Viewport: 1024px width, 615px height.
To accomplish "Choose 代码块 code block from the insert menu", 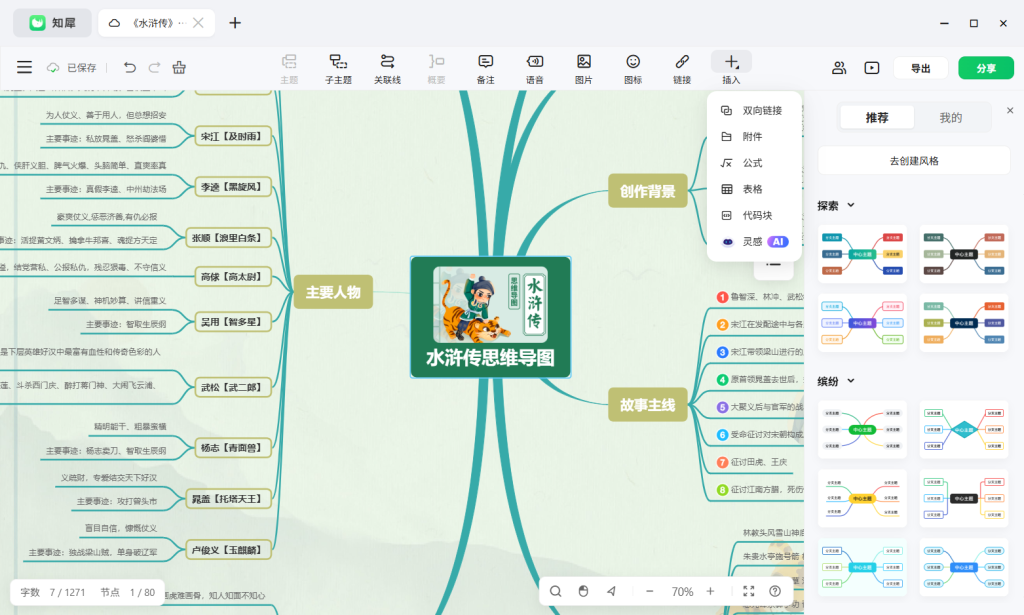I will click(752, 215).
